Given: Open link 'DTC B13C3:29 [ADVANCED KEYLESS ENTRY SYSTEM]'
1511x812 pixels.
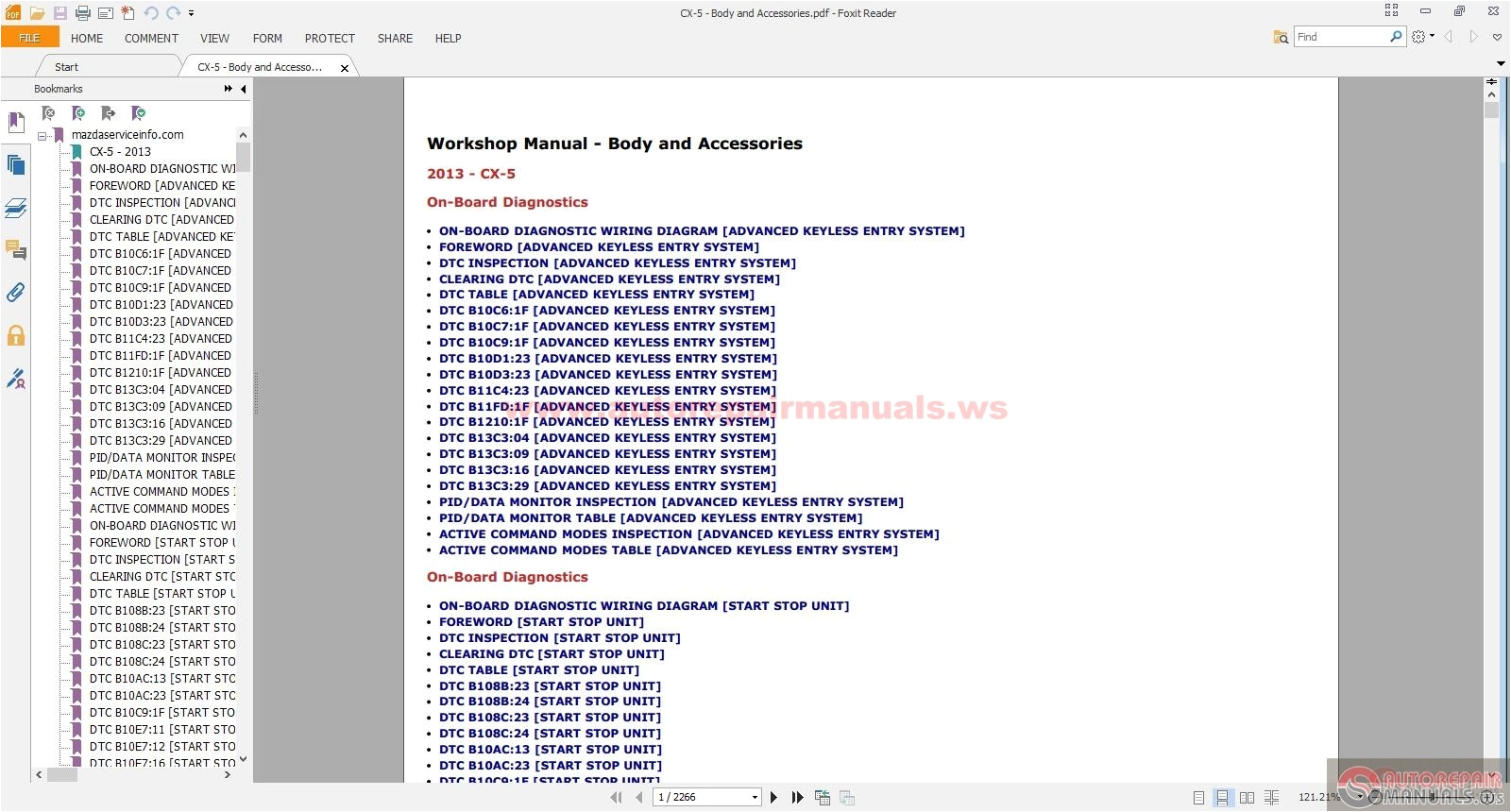Looking at the screenshot, I should pos(607,486).
